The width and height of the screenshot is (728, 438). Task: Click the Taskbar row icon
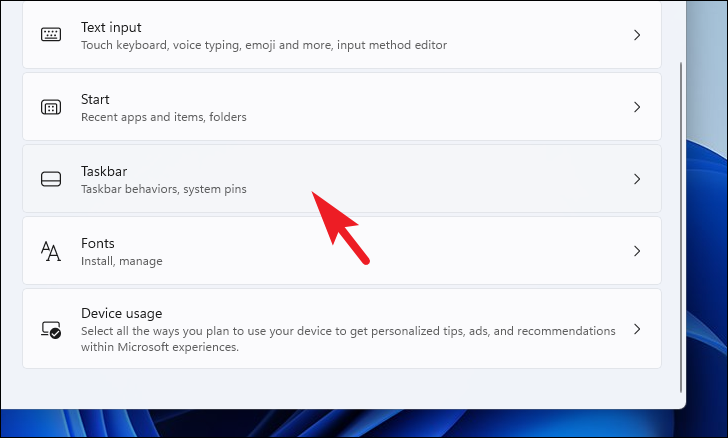coord(51,179)
